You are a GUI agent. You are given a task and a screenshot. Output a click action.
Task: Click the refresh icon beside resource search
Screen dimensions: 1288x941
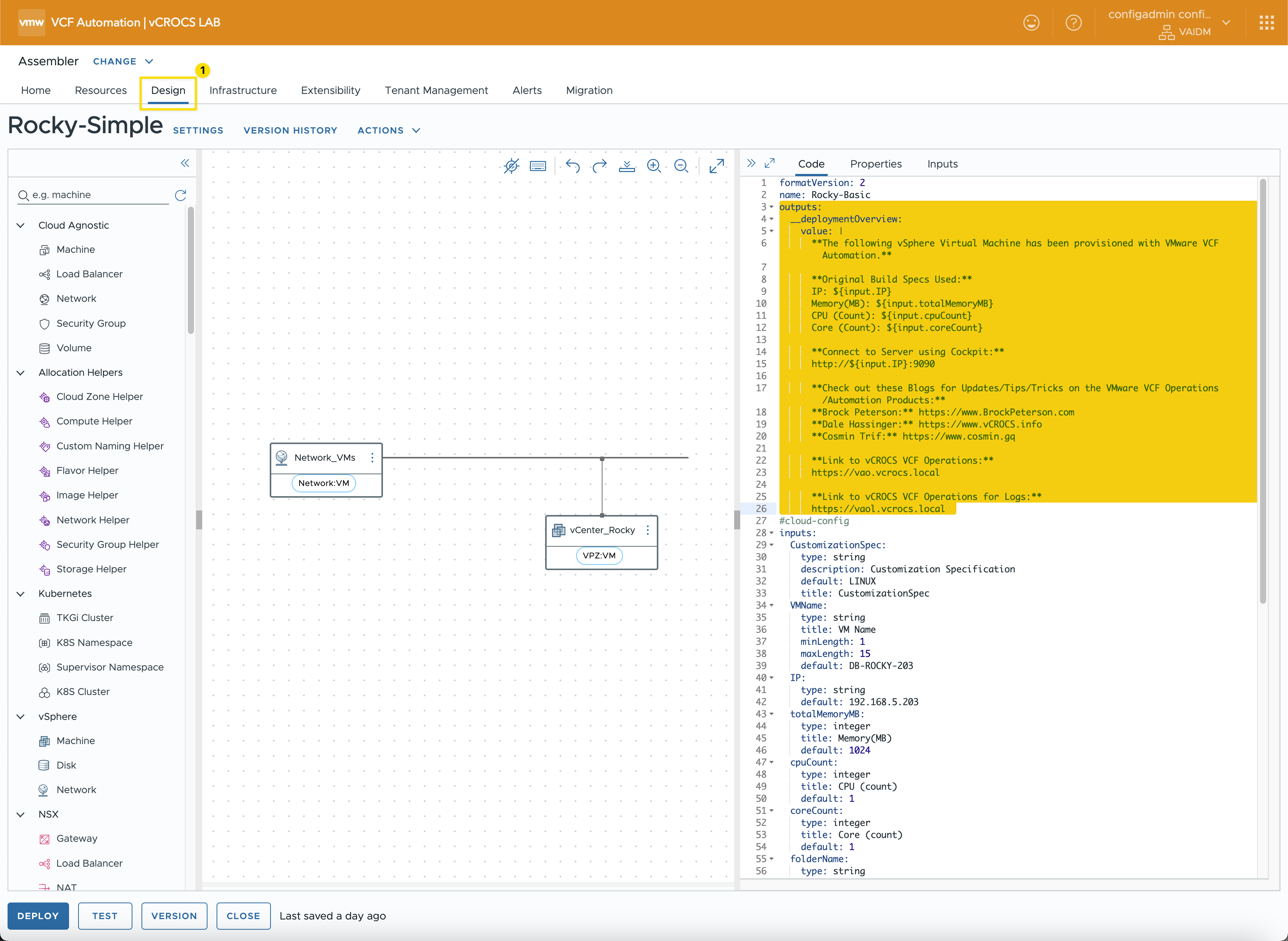click(180, 195)
